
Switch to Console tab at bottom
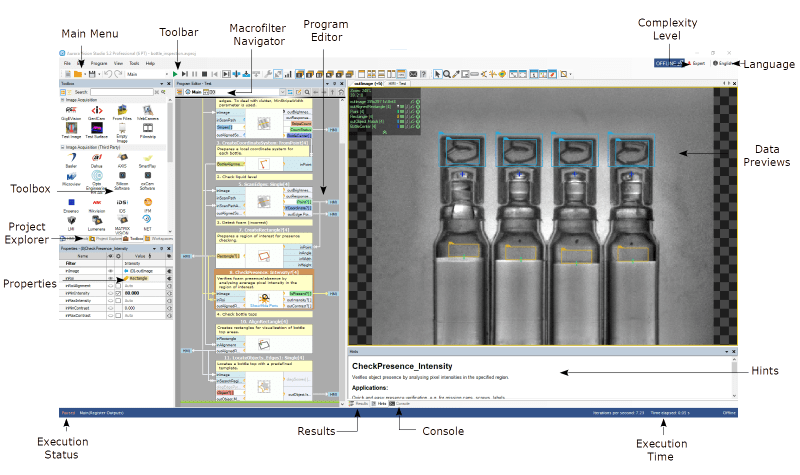pyautogui.click(x=401, y=404)
